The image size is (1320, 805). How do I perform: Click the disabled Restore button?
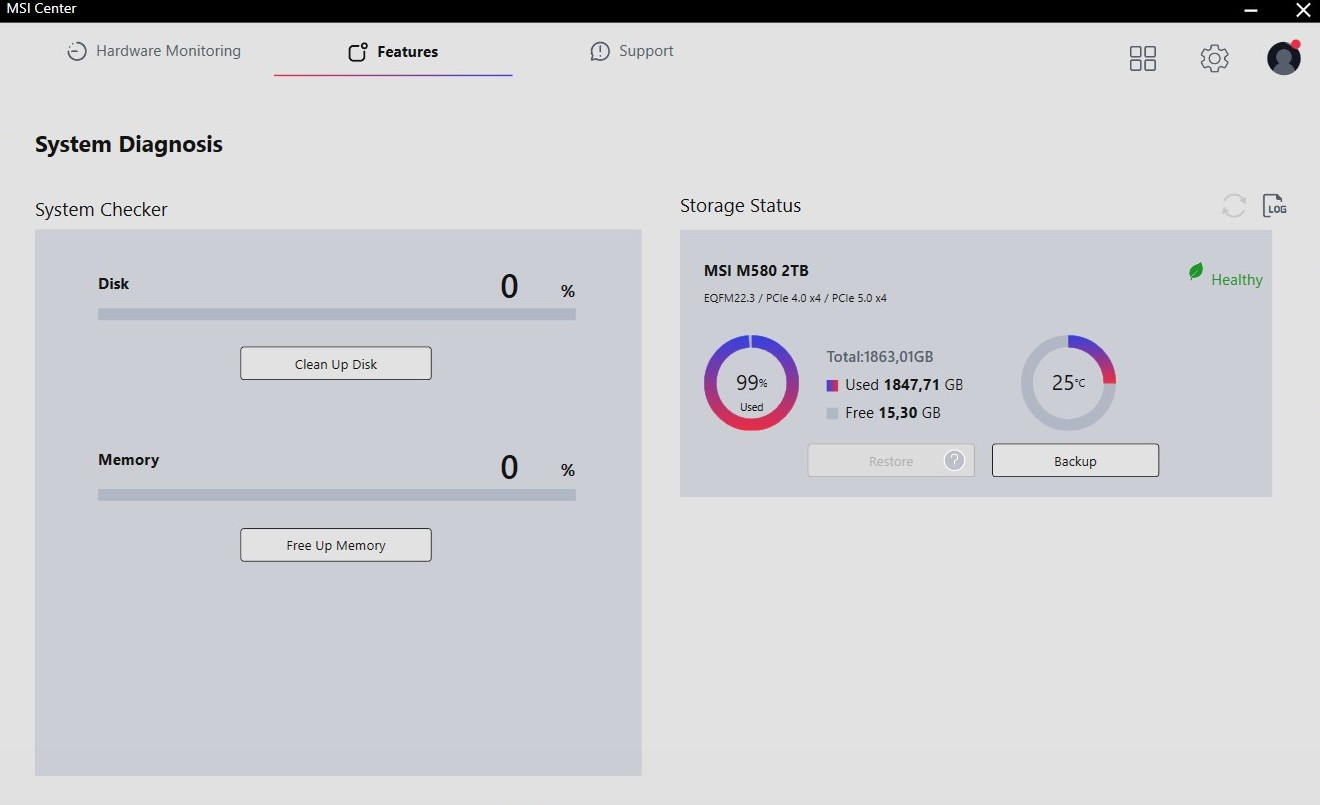pyautogui.click(x=891, y=460)
